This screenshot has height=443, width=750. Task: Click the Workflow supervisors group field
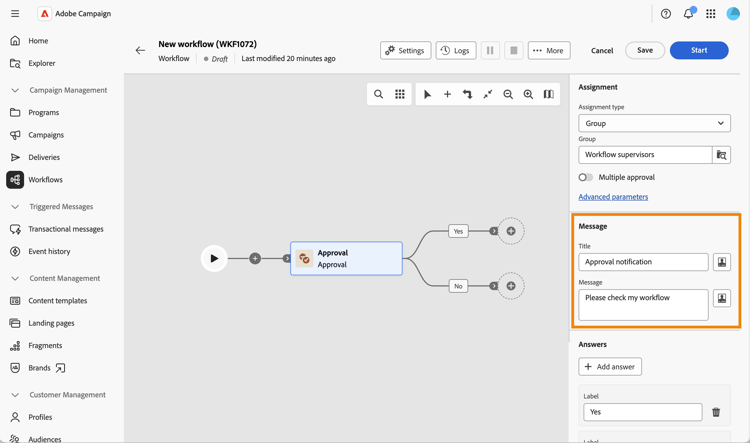tap(645, 155)
